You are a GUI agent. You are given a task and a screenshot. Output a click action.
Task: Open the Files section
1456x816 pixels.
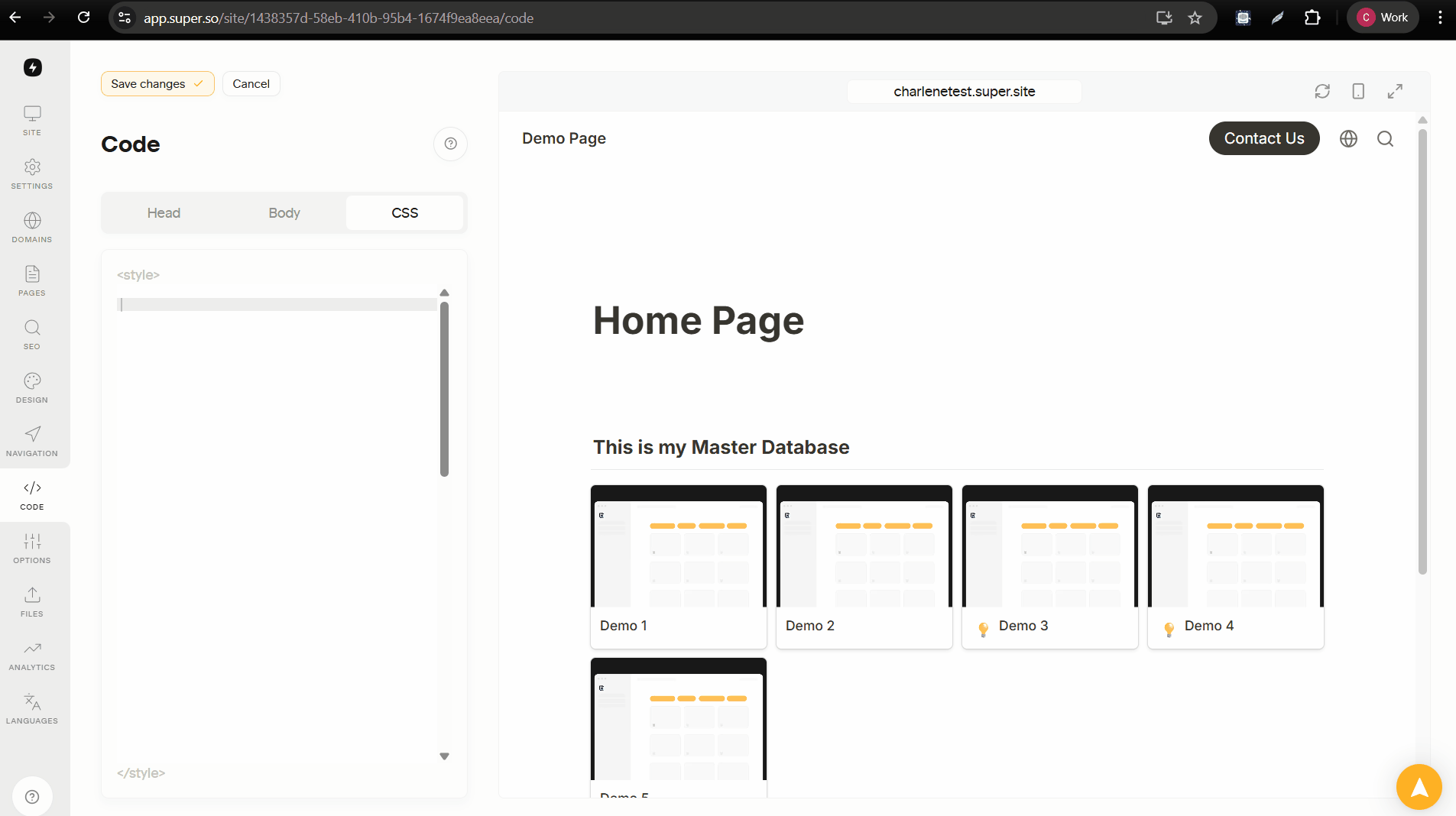point(32,602)
